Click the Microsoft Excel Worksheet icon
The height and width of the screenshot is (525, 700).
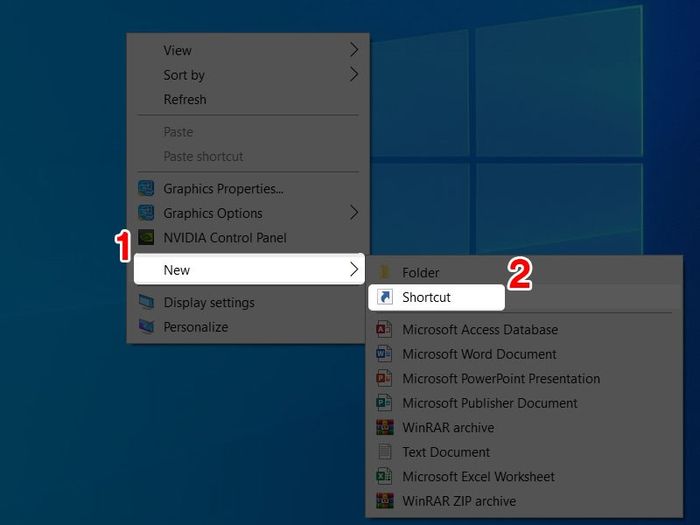tap(384, 476)
